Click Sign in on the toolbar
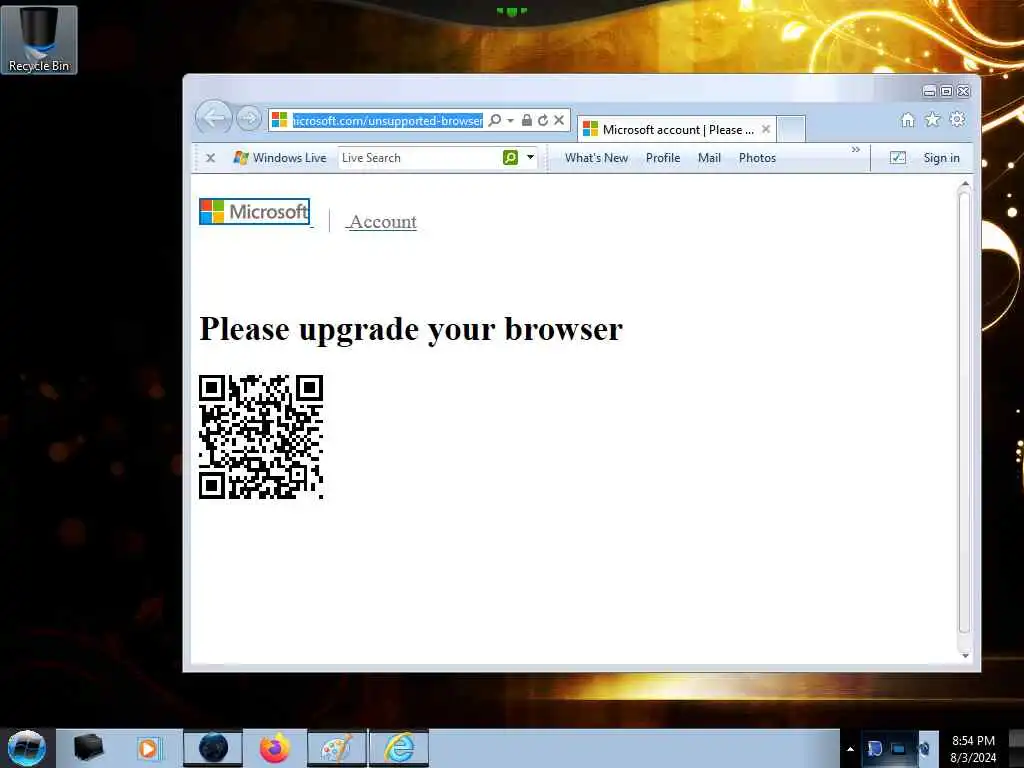Viewport: 1024px width, 768px height. point(941,157)
